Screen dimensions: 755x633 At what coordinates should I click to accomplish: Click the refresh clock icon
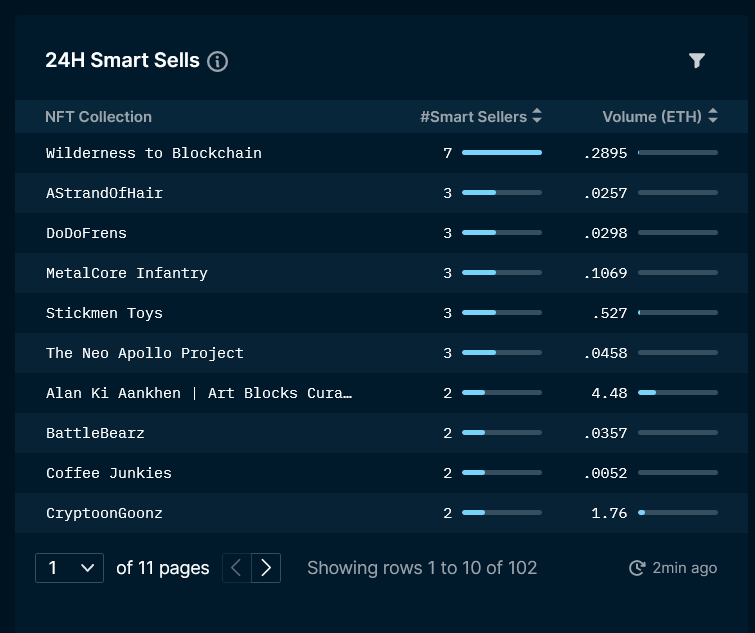(x=637, y=568)
